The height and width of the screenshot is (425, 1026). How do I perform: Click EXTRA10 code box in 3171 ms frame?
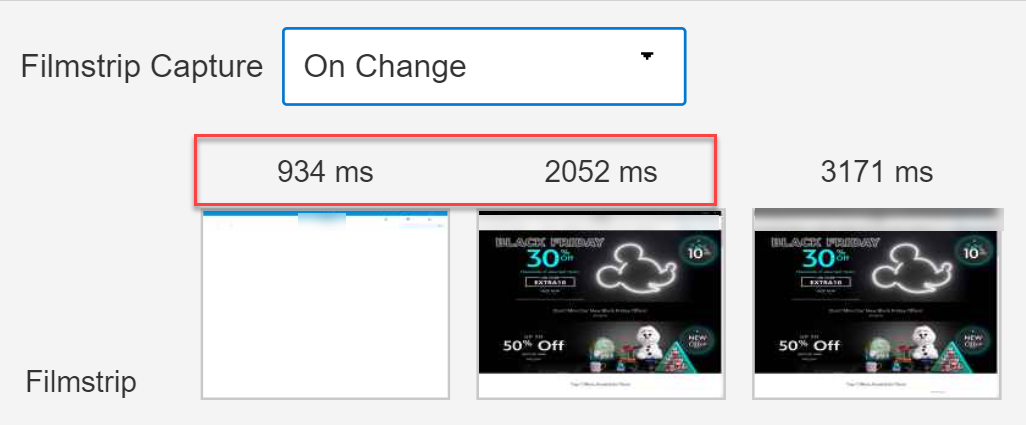pos(825,282)
